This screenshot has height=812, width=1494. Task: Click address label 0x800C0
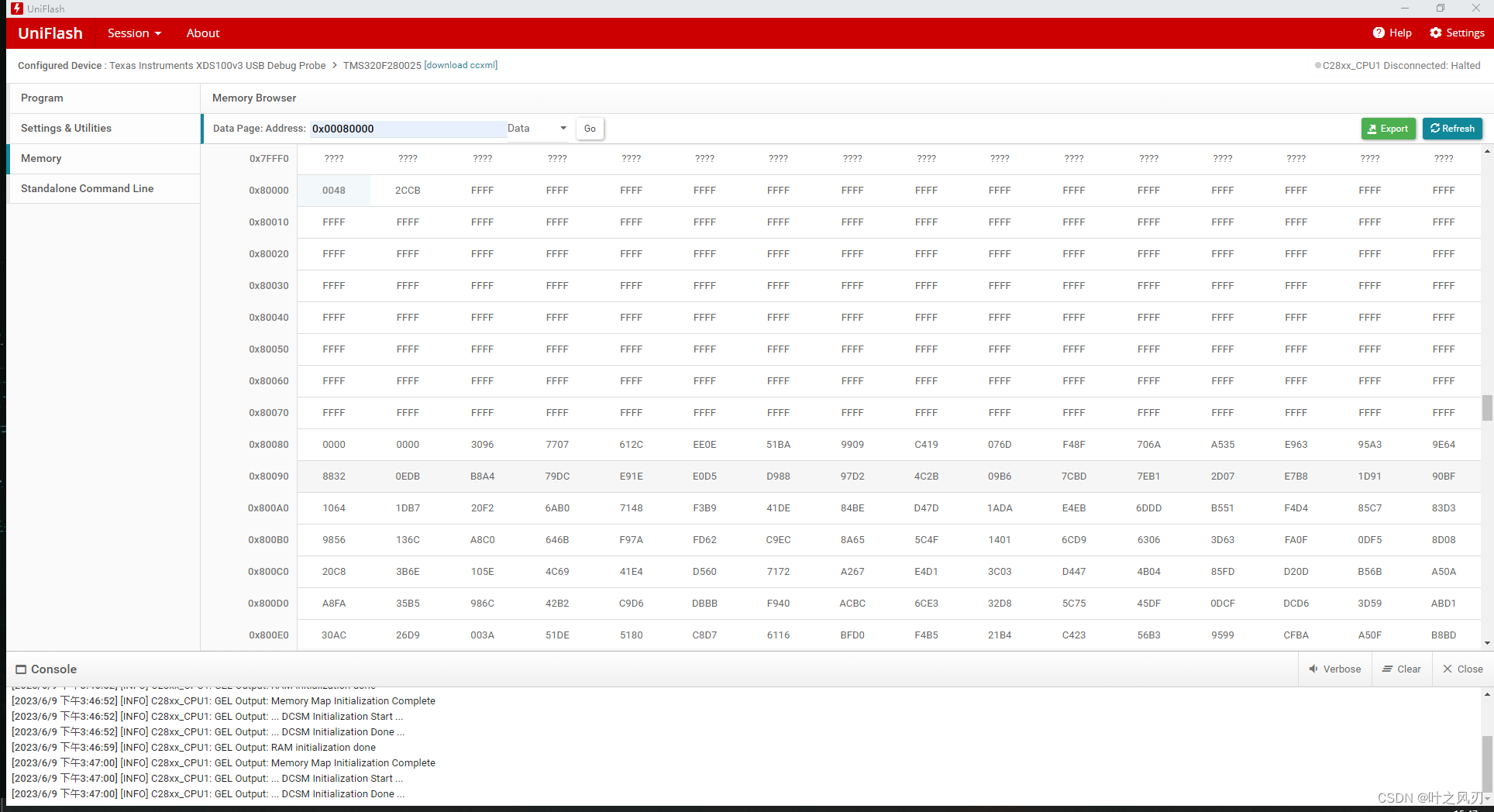(x=268, y=572)
